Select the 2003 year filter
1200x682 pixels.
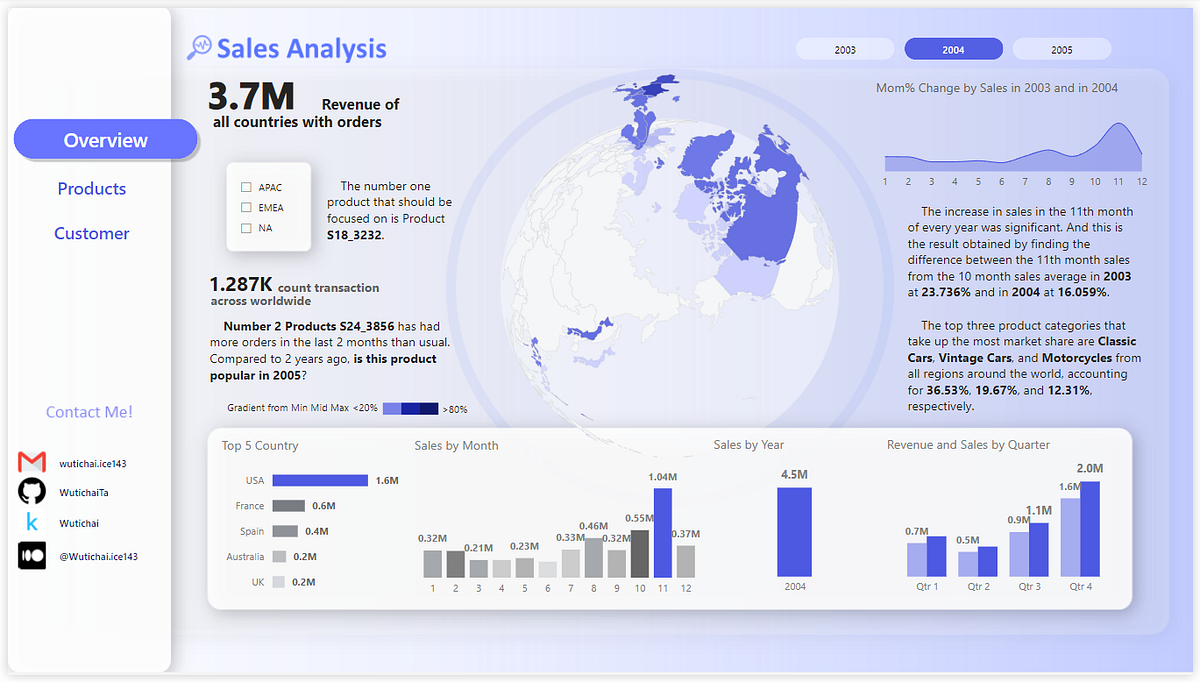[845, 48]
